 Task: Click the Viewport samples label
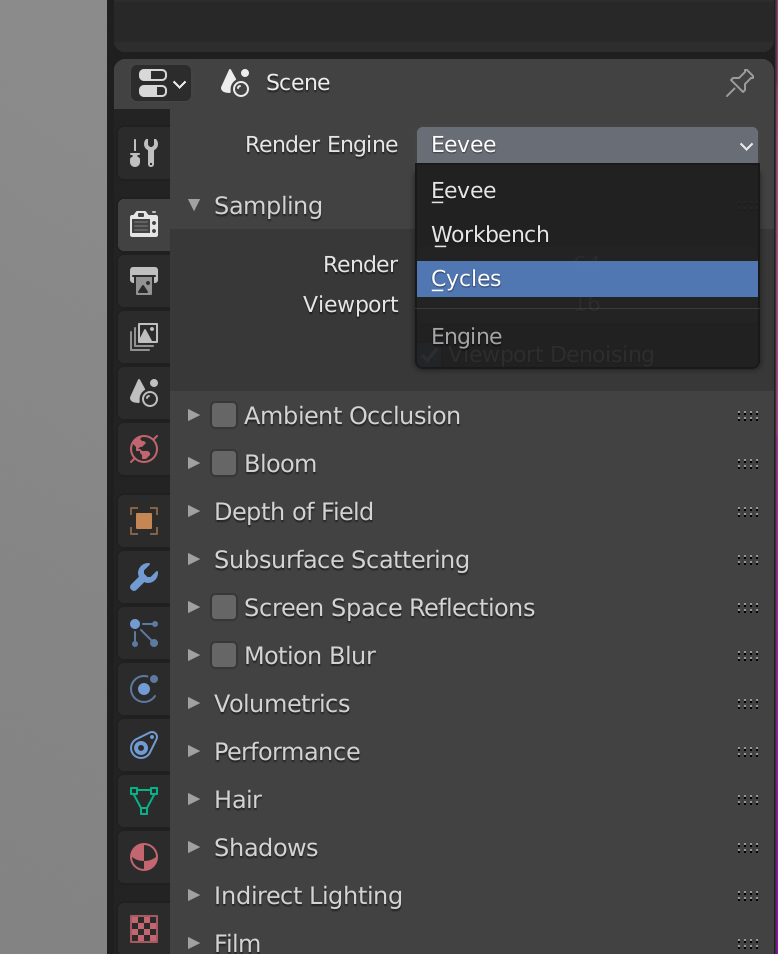pyautogui.click(x=351, y=304)
